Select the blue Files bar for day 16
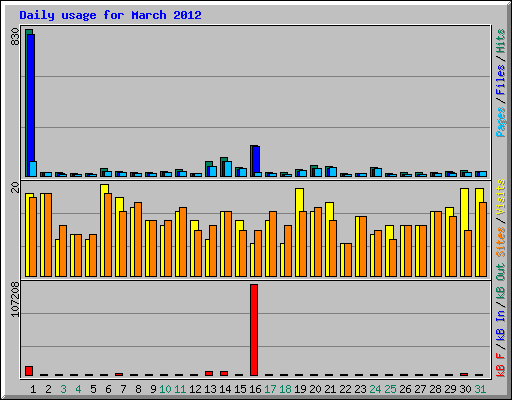The image size is (512, 400). click(x=256, y=159)
